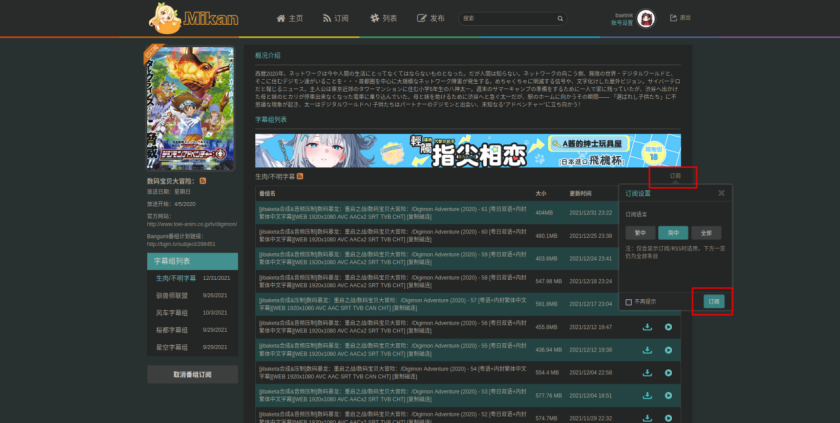Click the 547.98 MB size cell
This screenshot has width=840, height=423.
[549, 281]
